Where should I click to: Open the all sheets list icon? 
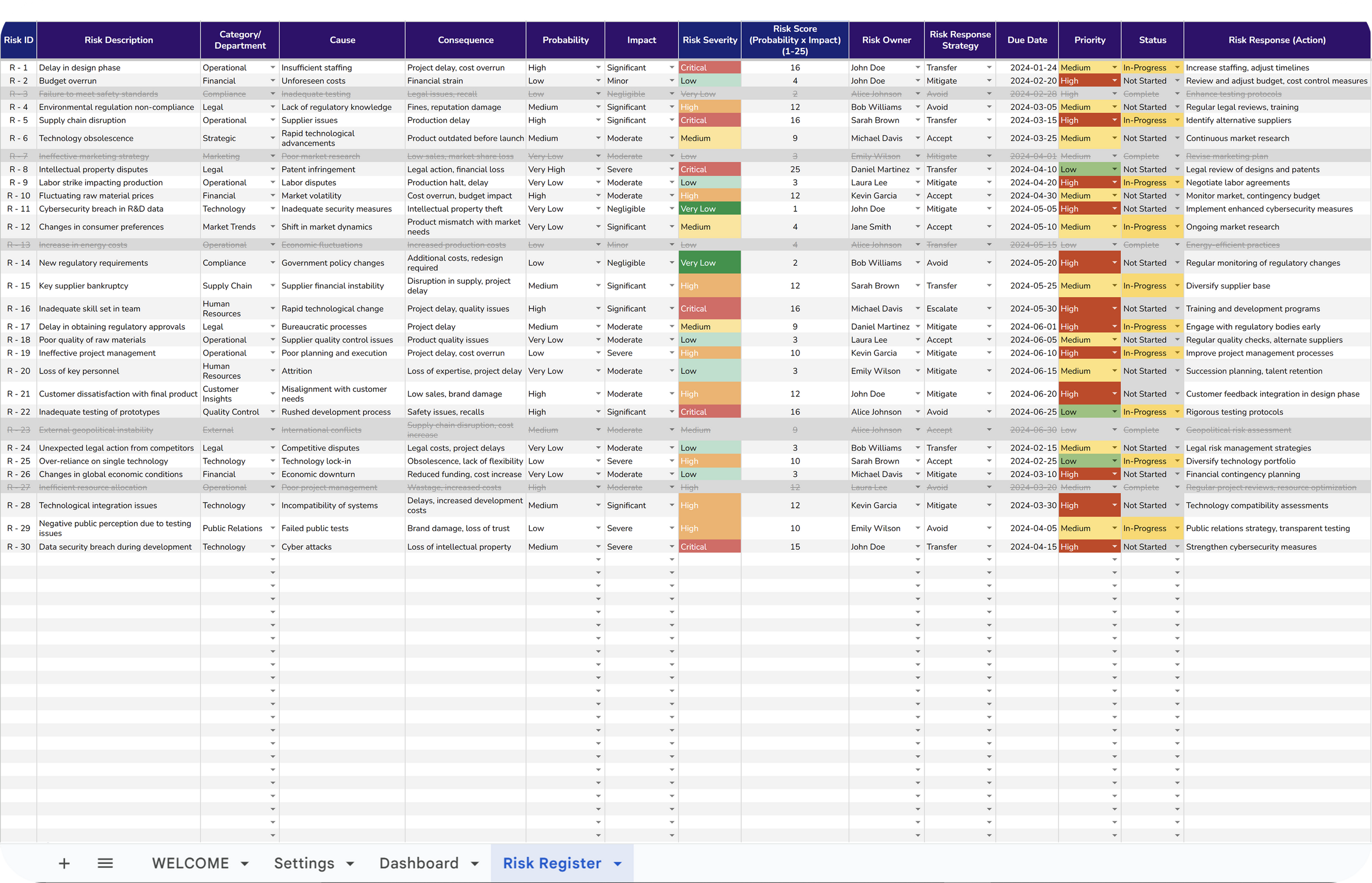point(106,863)
